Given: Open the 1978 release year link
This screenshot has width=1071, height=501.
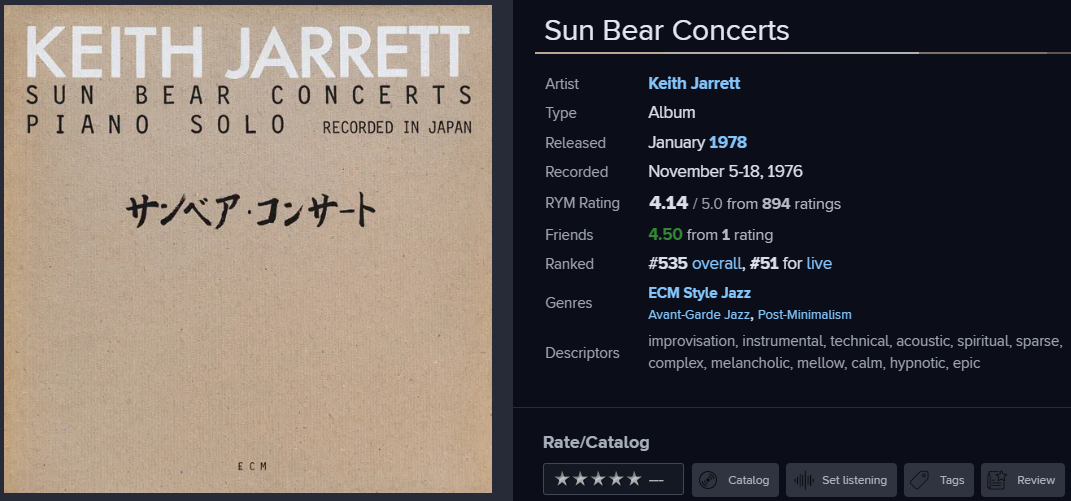Looking at the screenshot, I should tap(728, 143).
